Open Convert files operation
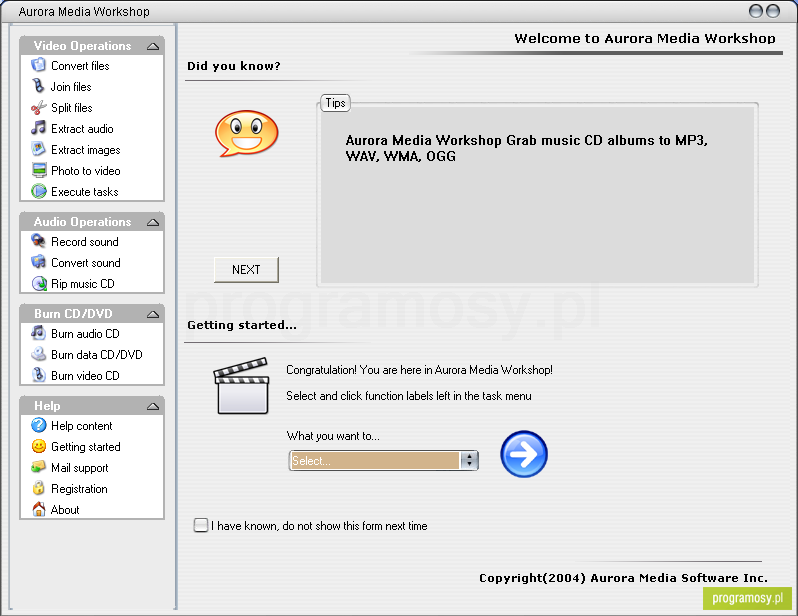 click(80, 66)
